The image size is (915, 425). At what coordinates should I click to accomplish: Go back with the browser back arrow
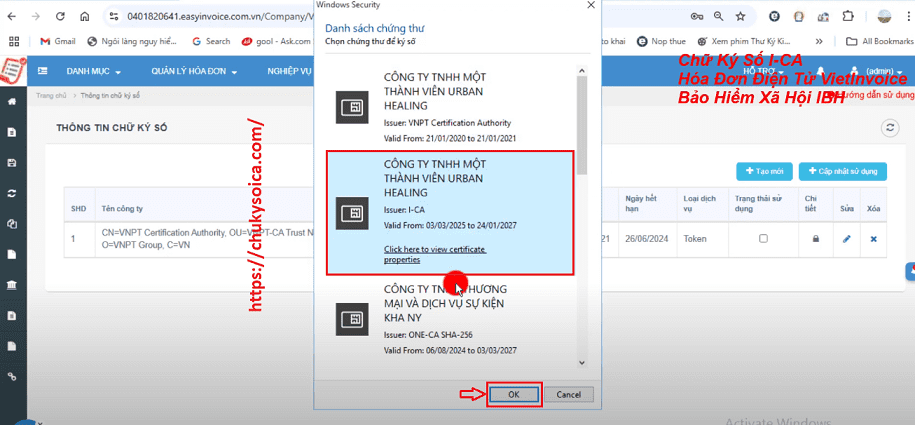click(12, 16)
